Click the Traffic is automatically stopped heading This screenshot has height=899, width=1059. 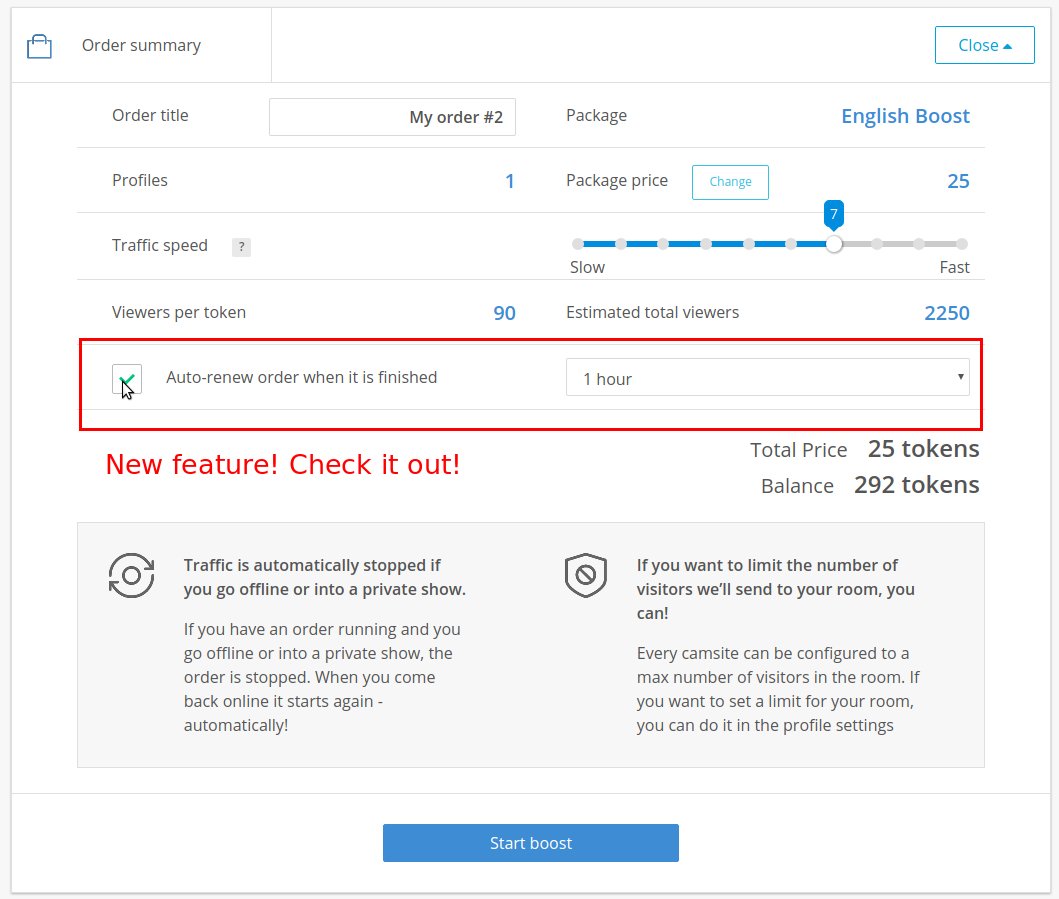(x=325, y=577)
